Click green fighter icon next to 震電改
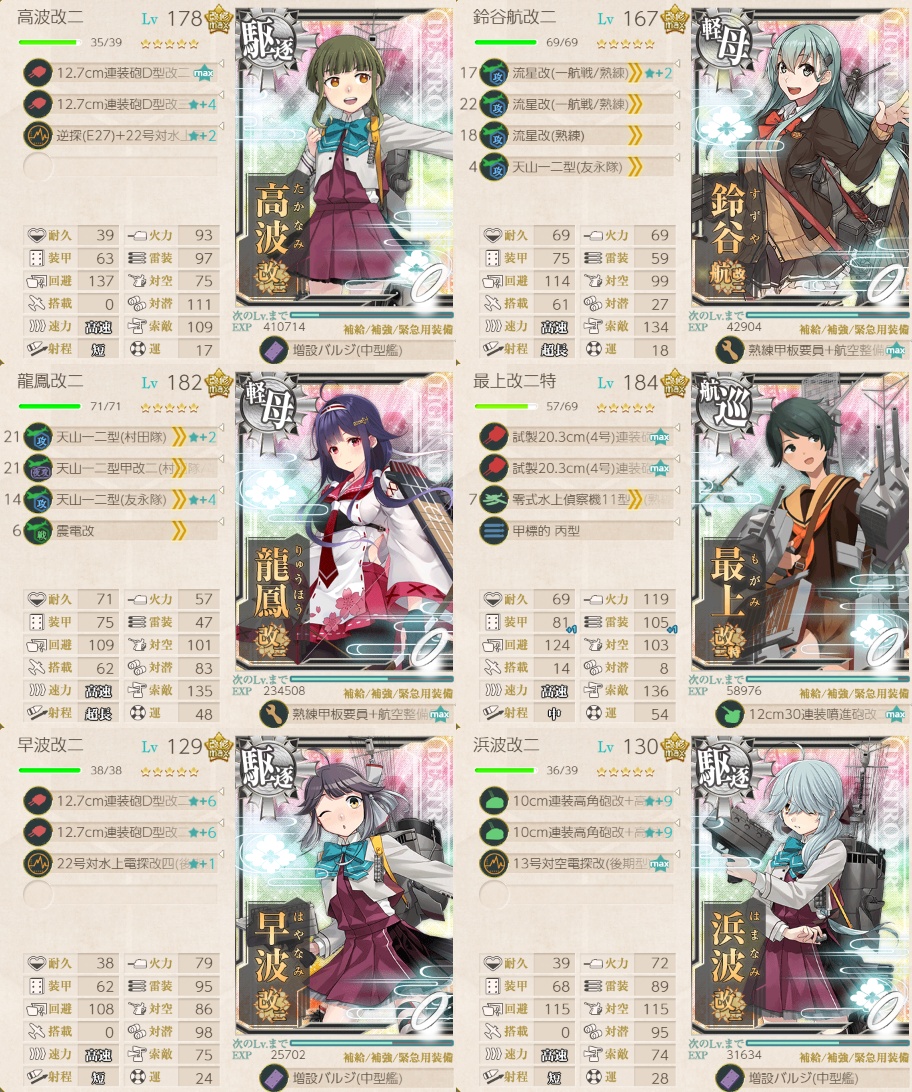This screenshot has height=1092, width=912. pyautogui.click(x=38, y=531)
